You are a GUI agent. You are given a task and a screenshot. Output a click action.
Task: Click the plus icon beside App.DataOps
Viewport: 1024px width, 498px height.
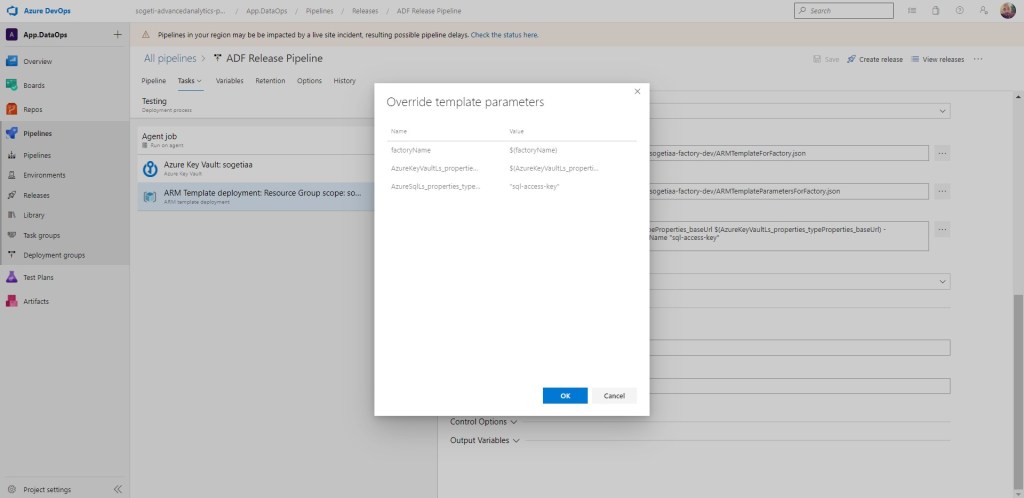point(117,34)
